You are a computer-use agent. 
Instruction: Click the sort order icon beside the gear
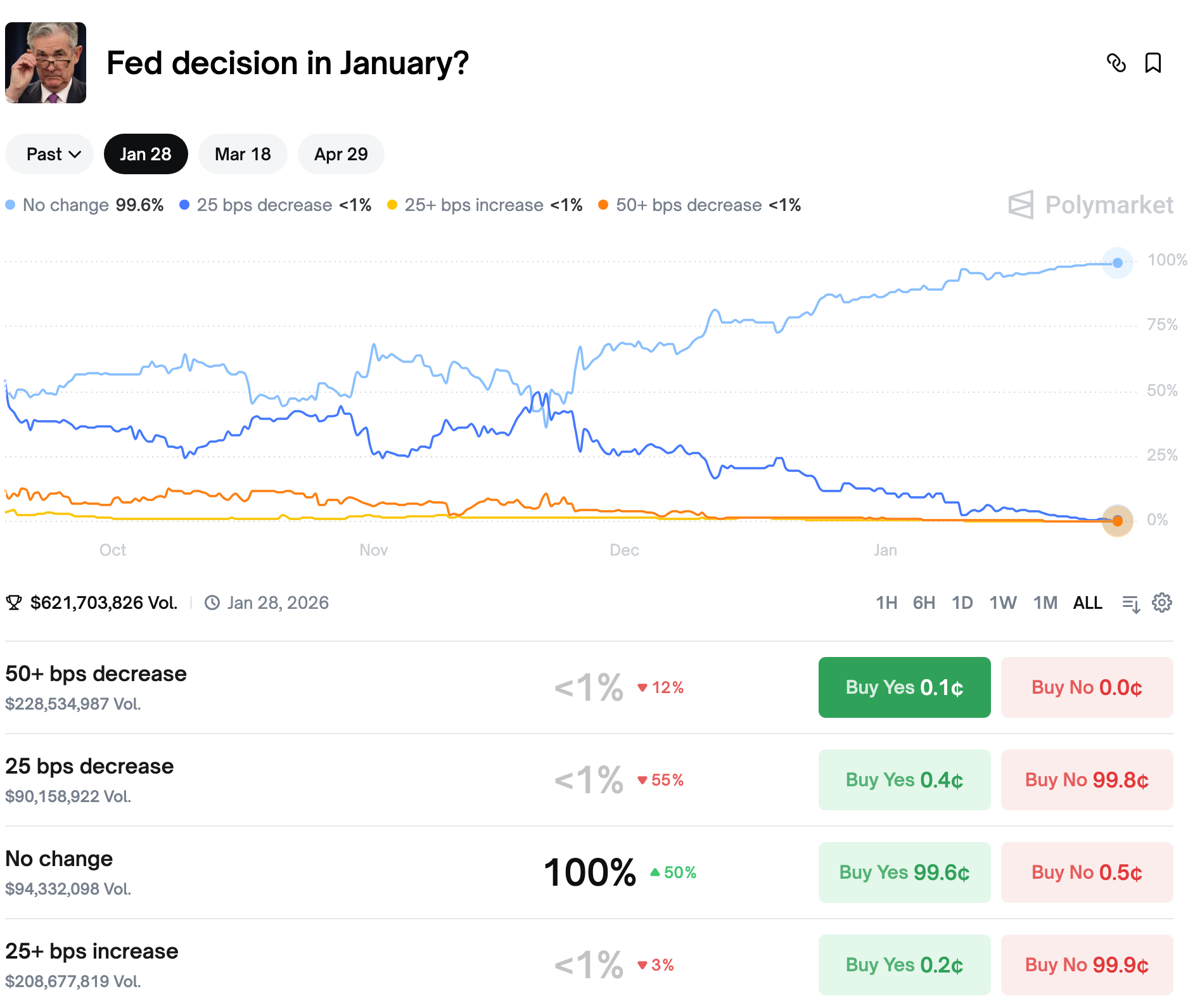tap(1130, 603)
